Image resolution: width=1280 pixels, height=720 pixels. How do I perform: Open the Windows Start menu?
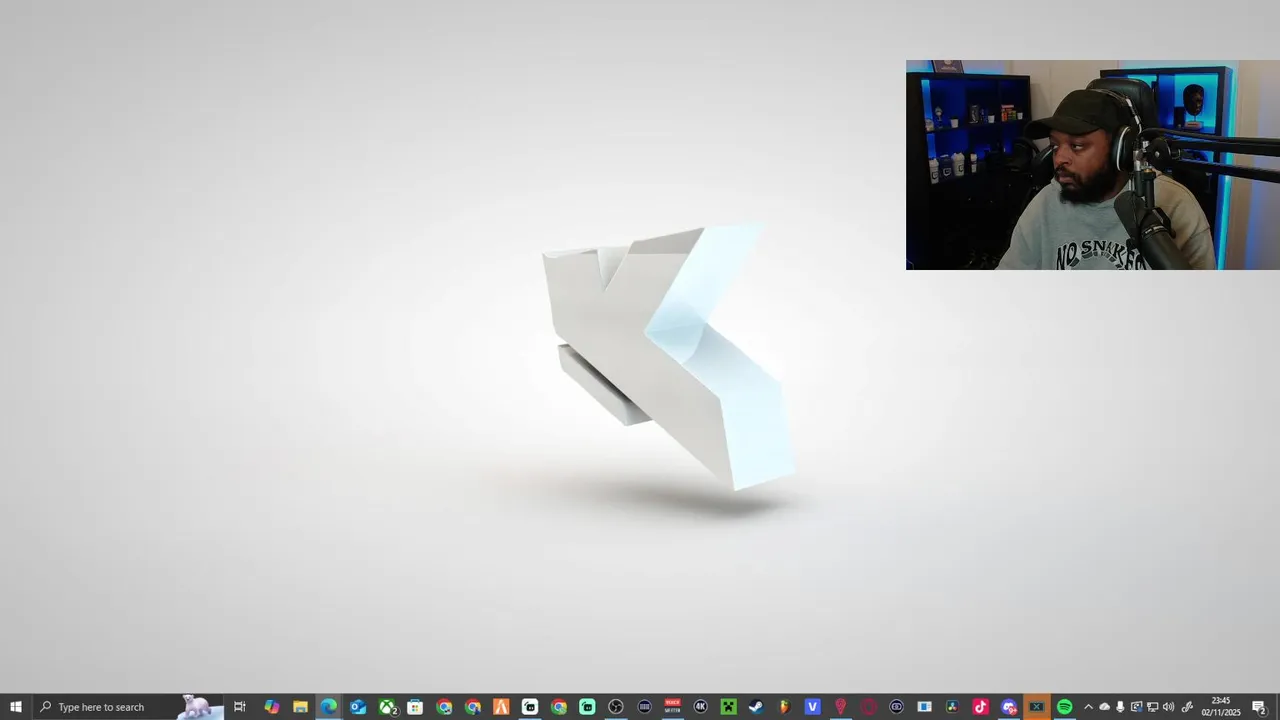pyautogui.click(x=15, y=707)
